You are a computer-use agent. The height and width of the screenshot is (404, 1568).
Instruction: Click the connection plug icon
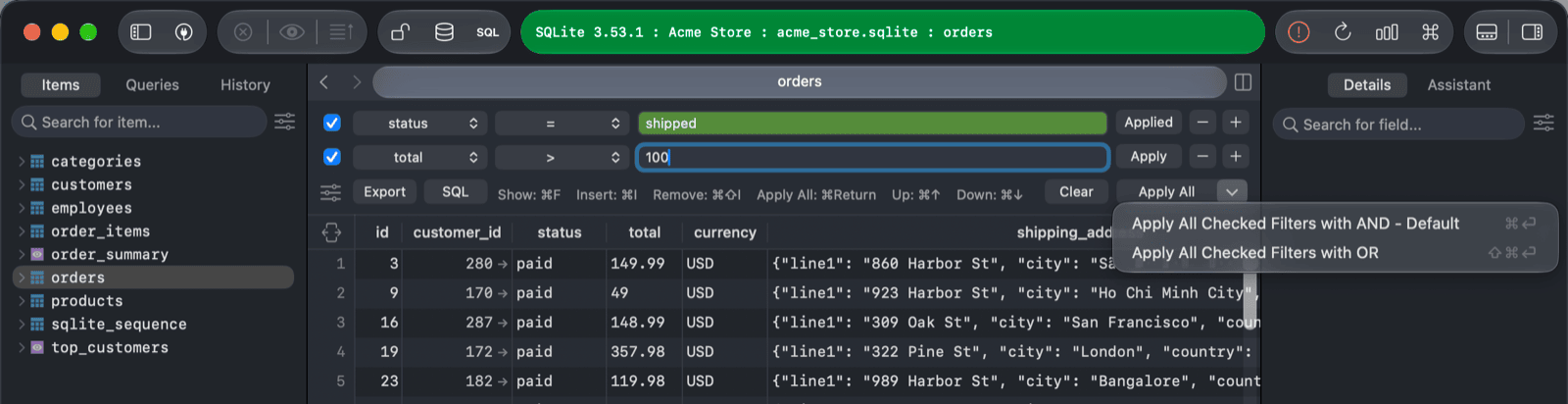click(x=183, y=32)
